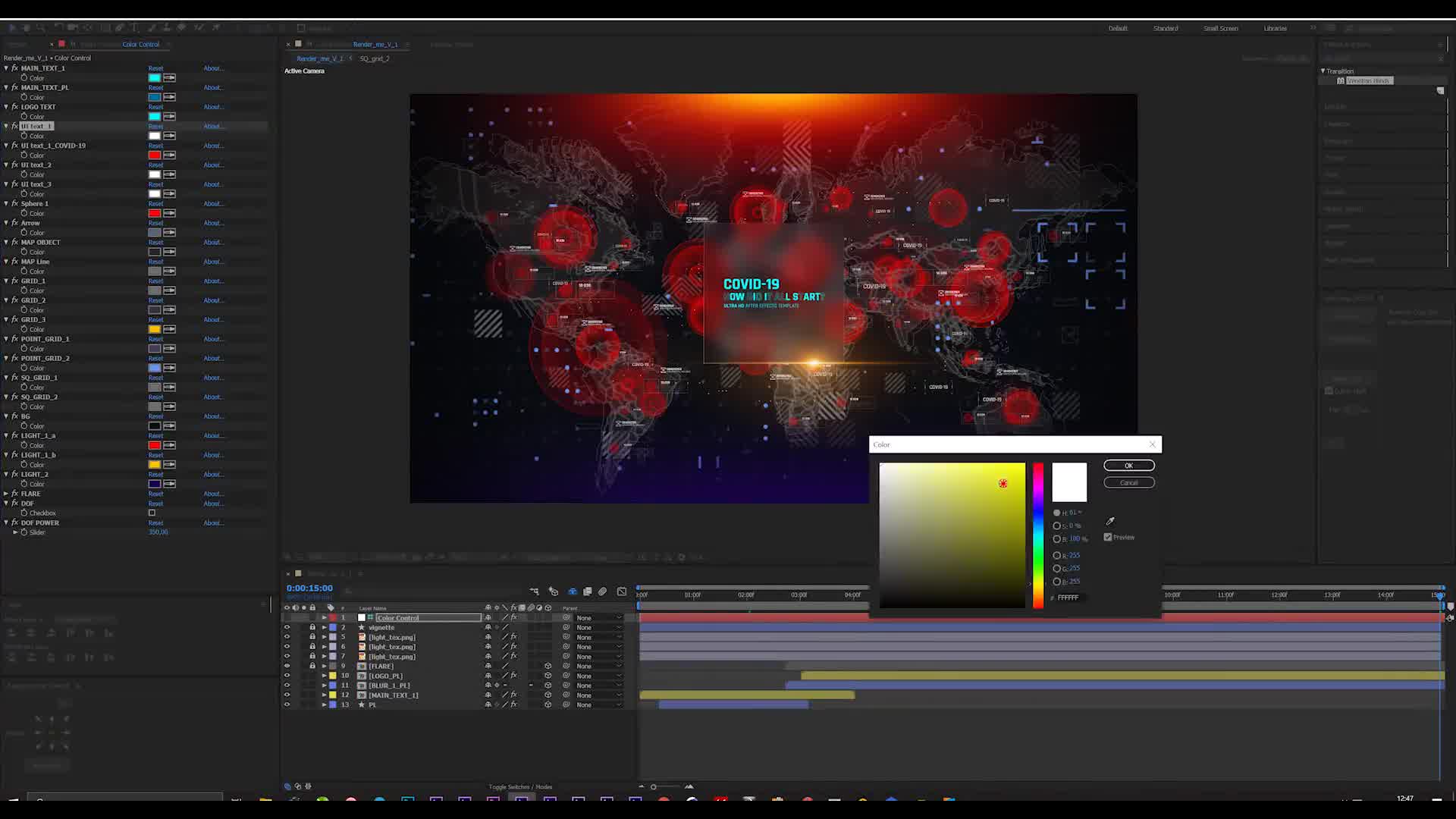The image size is (1456, 819).
Task: Click stopwatch next to UI text_2 Color
Action: (24, 174)
